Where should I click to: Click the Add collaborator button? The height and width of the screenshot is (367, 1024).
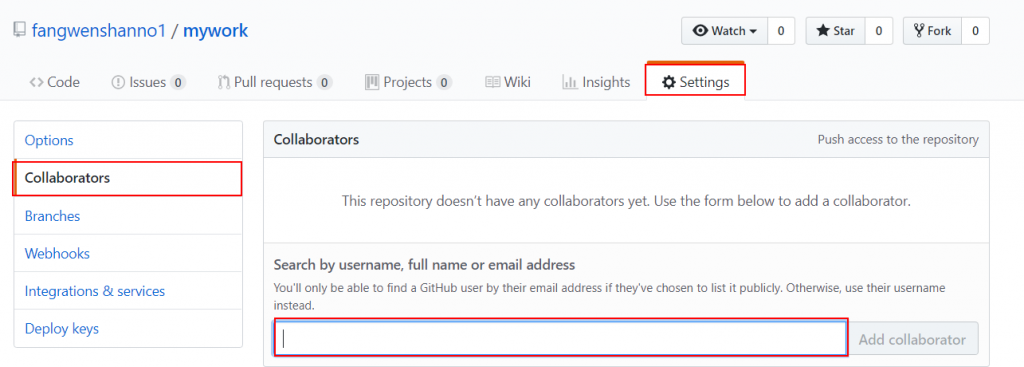(912, 339)
